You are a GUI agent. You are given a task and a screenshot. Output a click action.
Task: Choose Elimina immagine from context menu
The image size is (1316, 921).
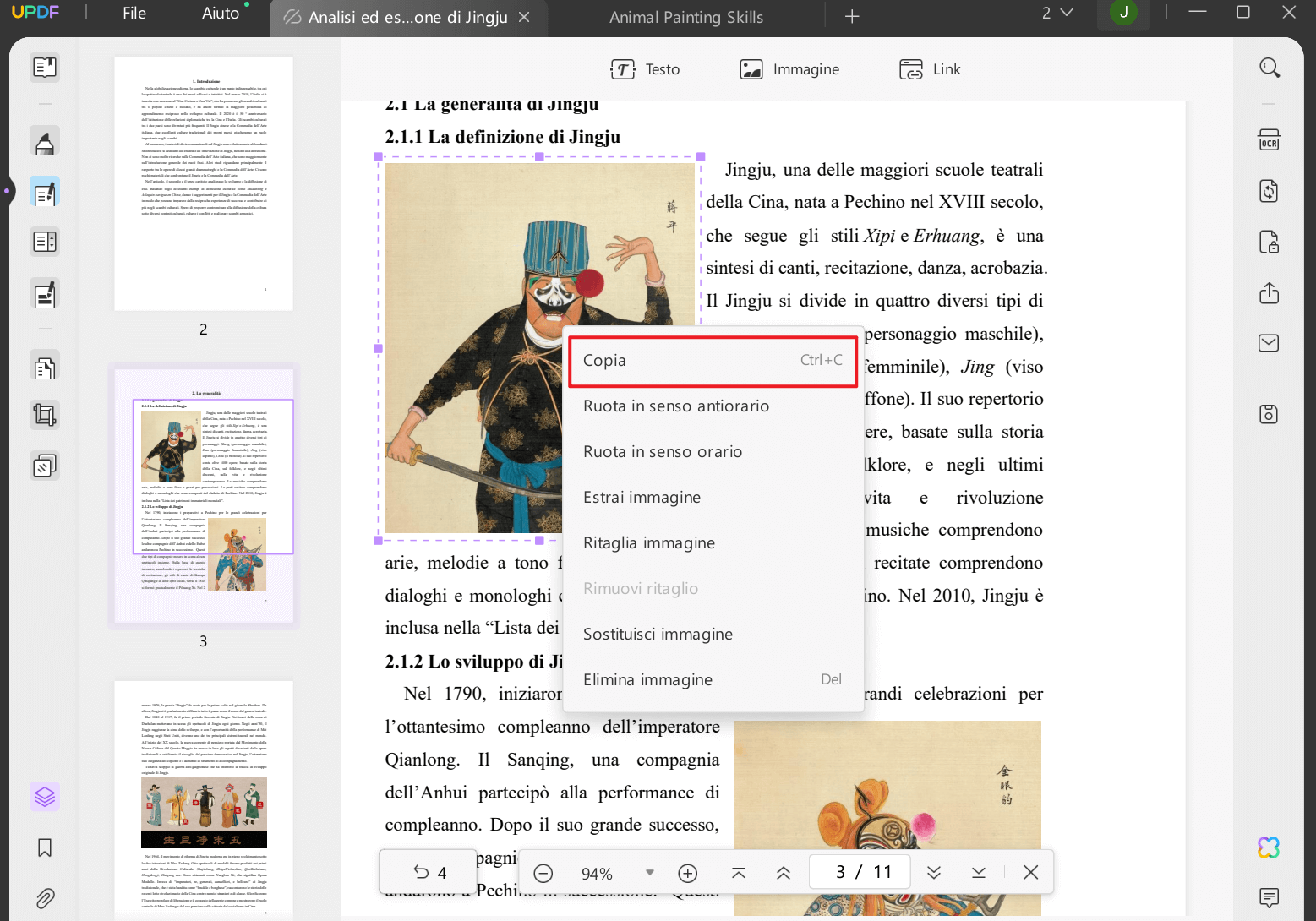click(x=713, y=680)
